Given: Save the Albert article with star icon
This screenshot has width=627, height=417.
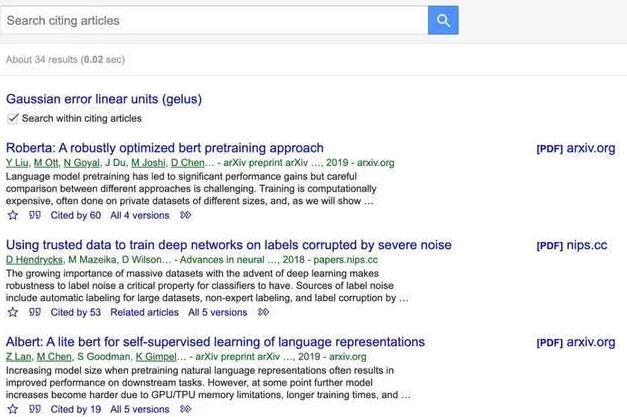Looking at the screenshot, I should 13,409.
